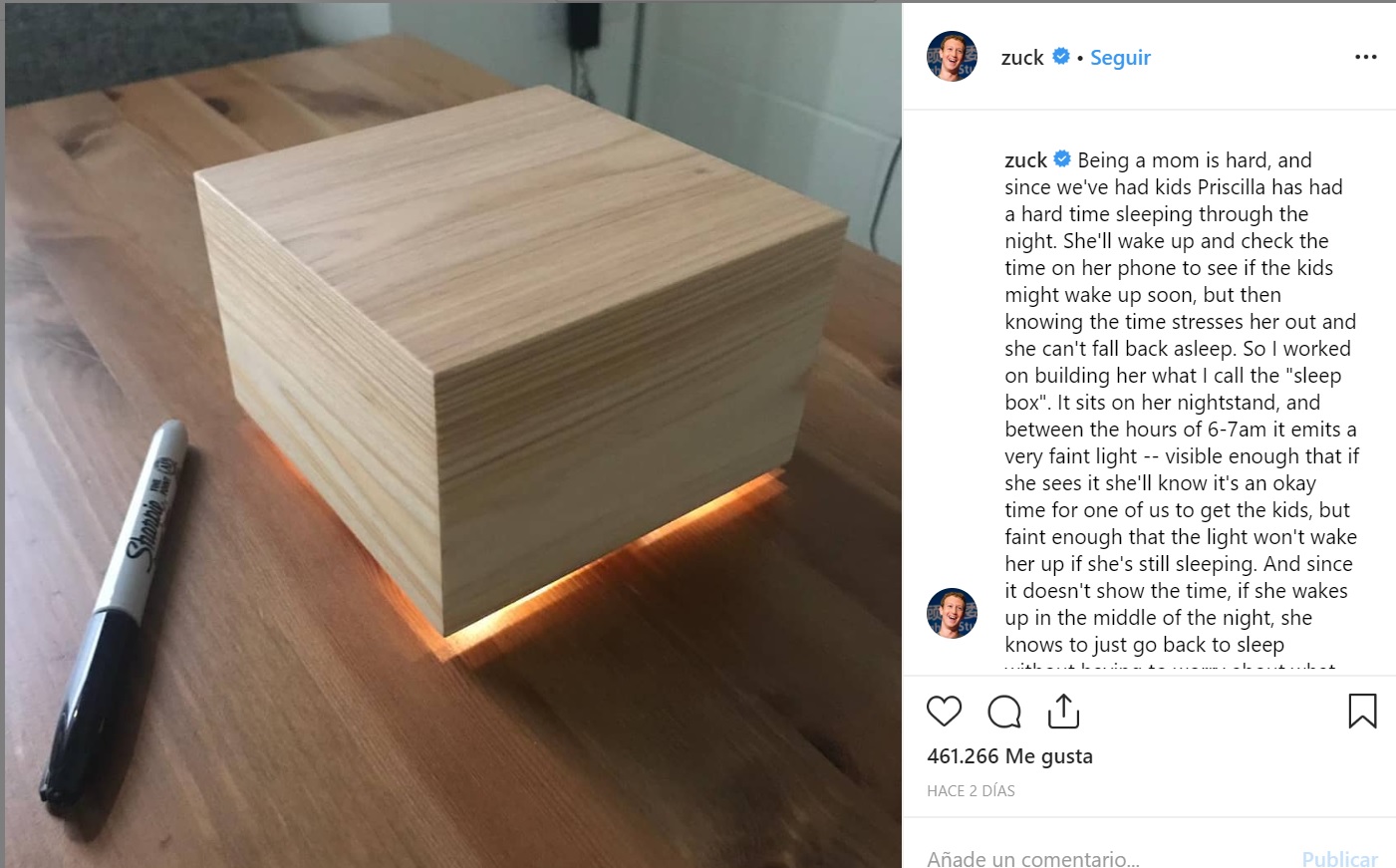Open the three-dot options menu
The height and width of the screenshot is (868, 1396).
[x=1365, y=57]
